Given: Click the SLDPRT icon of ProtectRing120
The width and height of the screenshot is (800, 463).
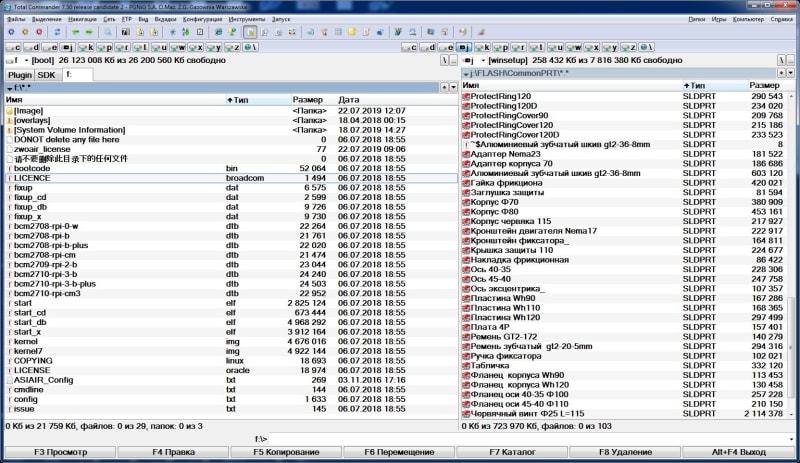Looking at the screenshot, I should (x=466, y=96).
